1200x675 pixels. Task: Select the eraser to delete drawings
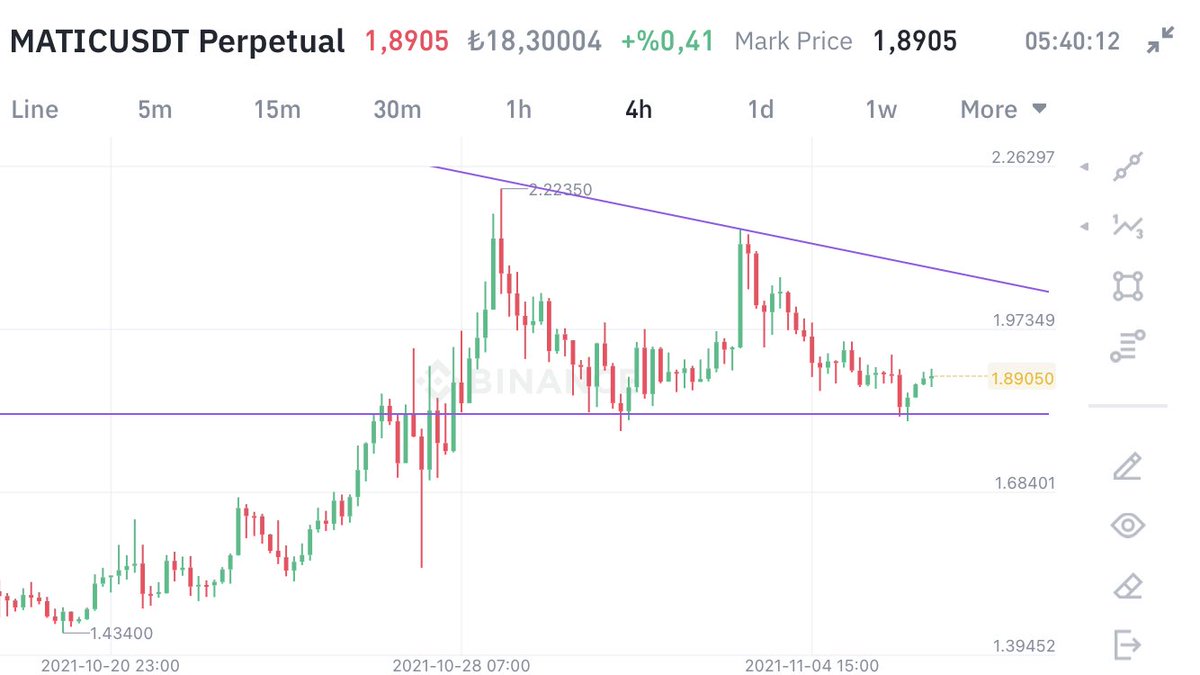point(1128,586)
